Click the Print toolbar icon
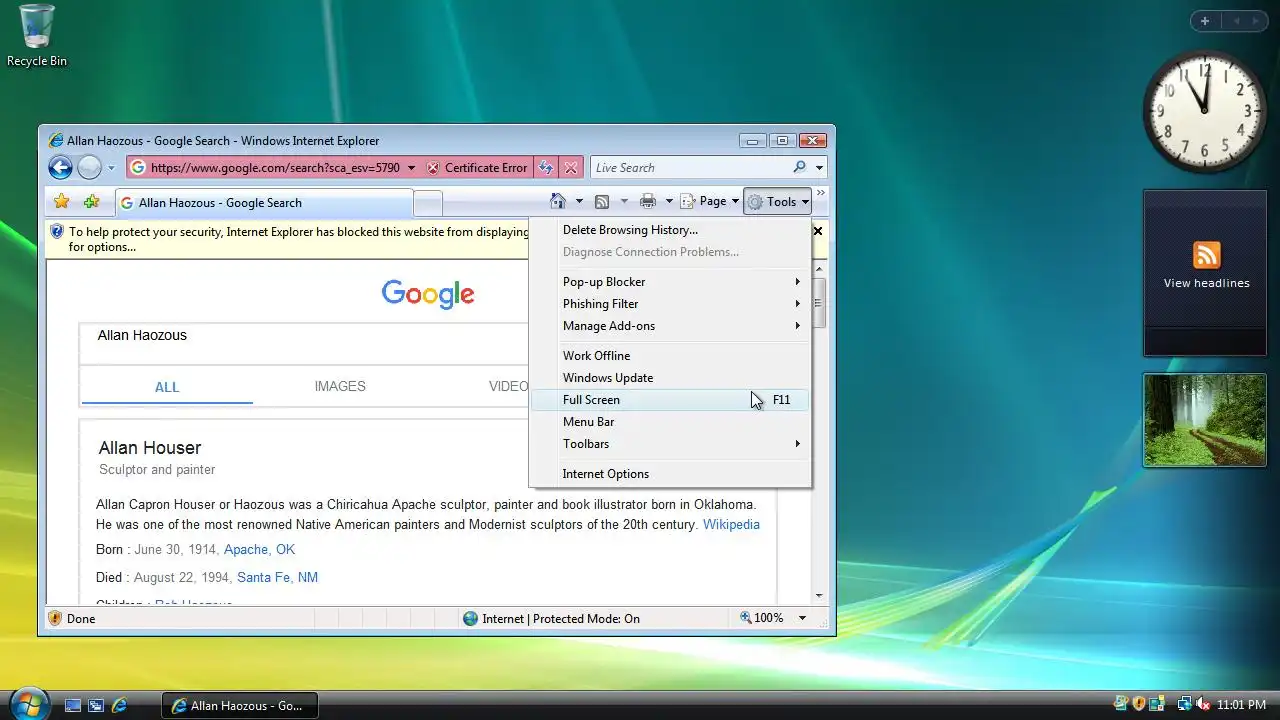1280x720 pixels. (648, 202)
